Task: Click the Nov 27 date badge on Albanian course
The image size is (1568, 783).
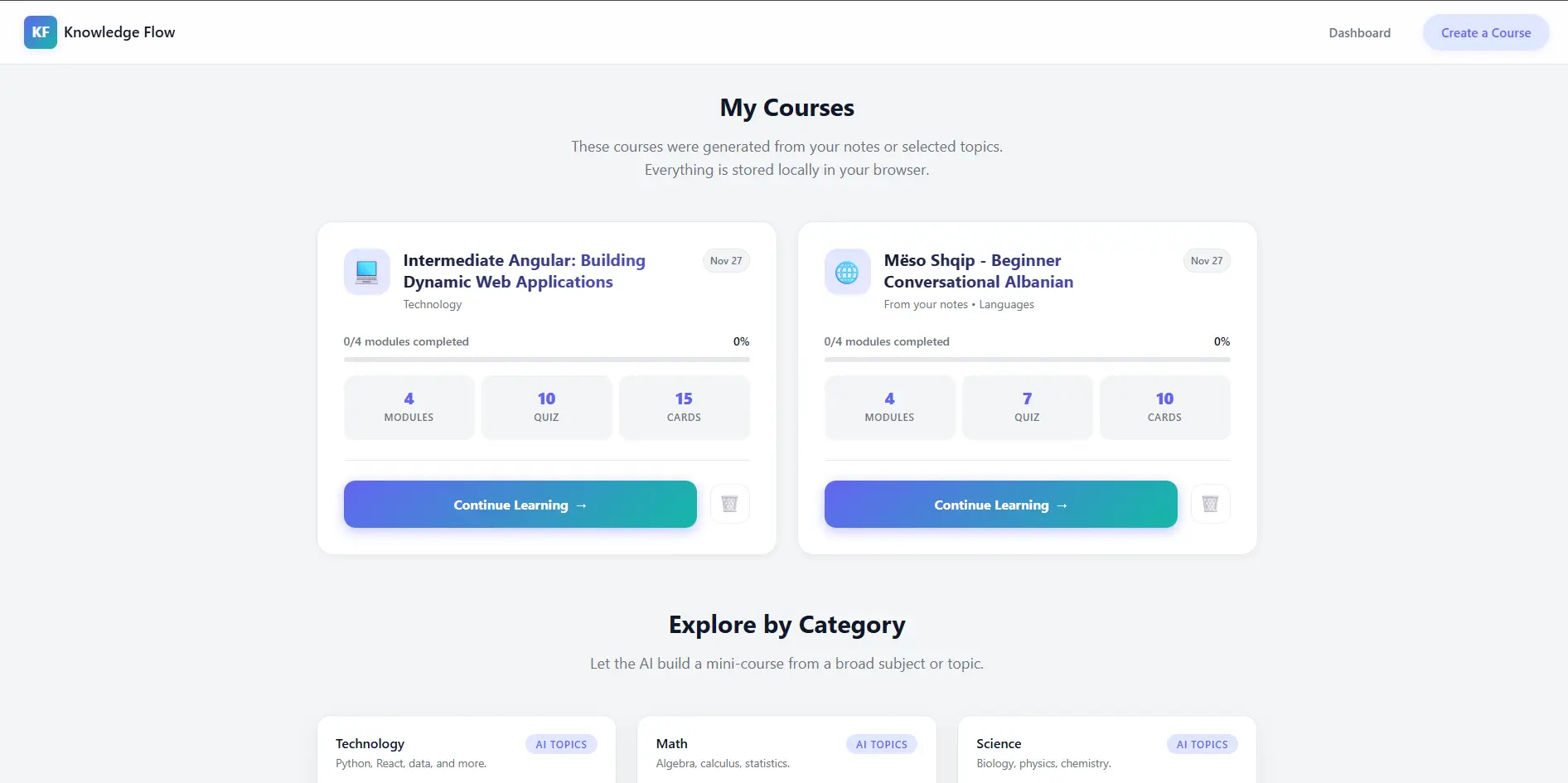Action: tap(1207, 260)
